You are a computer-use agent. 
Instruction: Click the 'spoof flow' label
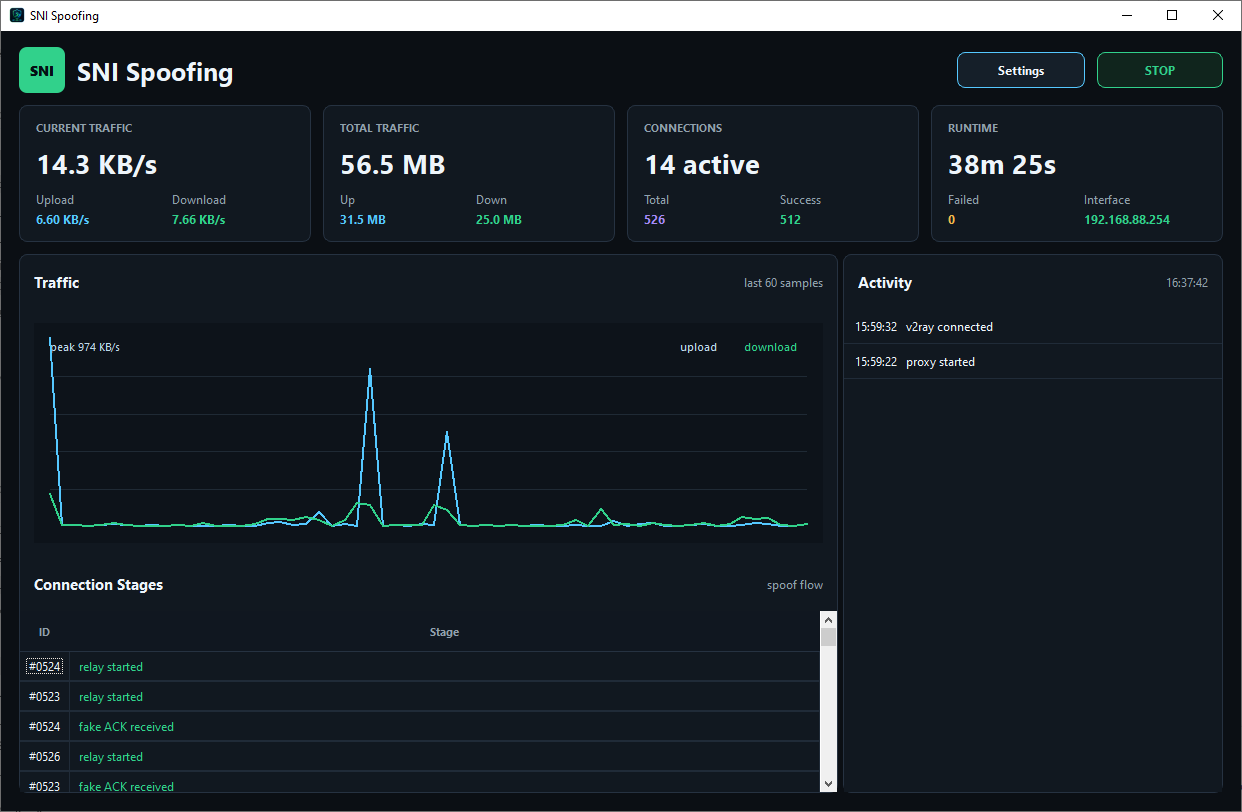pyautogui.click(x=795, y=585)
